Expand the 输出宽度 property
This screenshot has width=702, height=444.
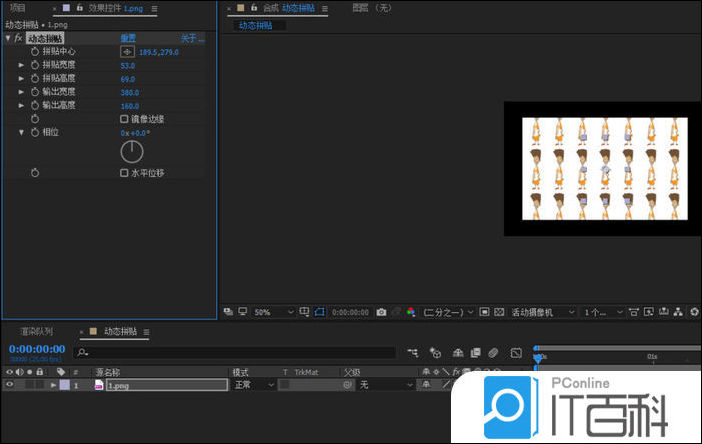pos(22,92)
